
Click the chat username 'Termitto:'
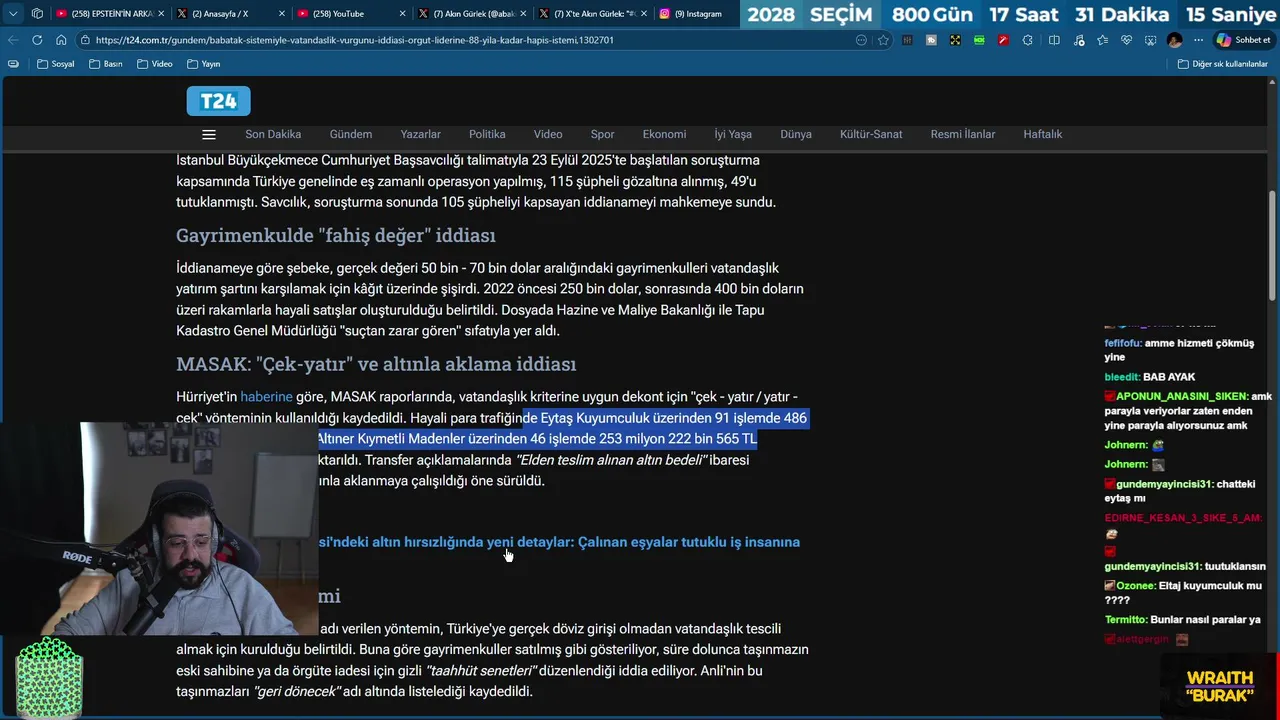click(x=1126, y=620)
